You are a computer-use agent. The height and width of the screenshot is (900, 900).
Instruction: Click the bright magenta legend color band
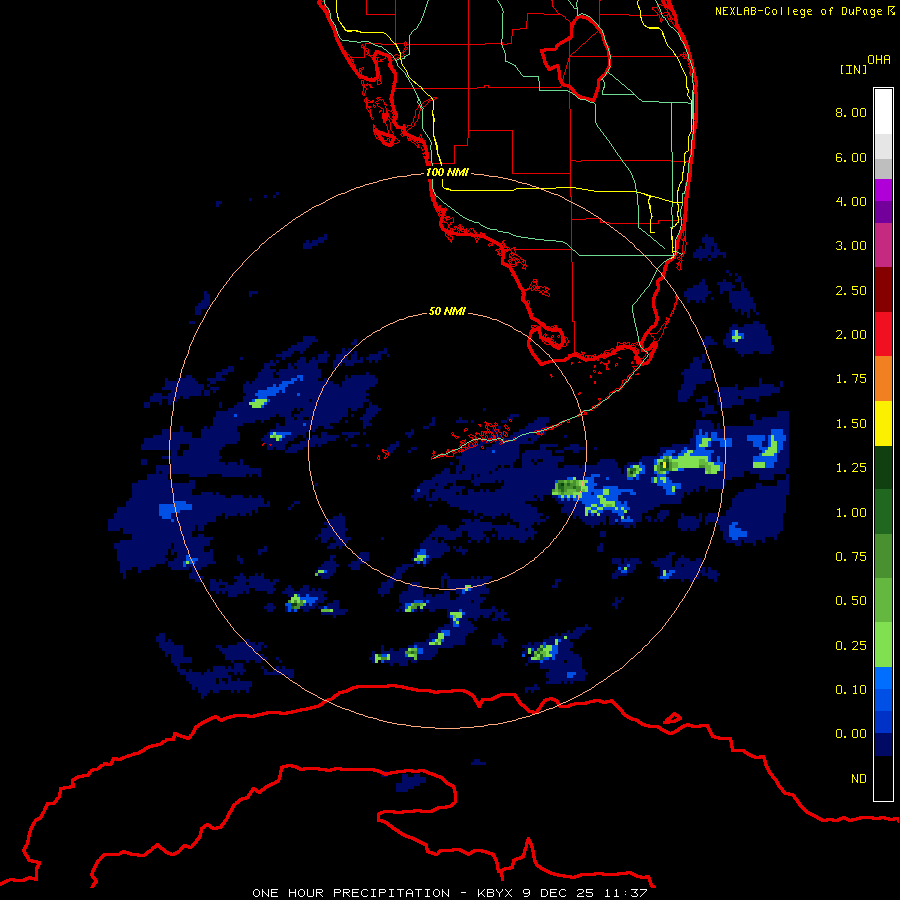[x=883, y=190]
